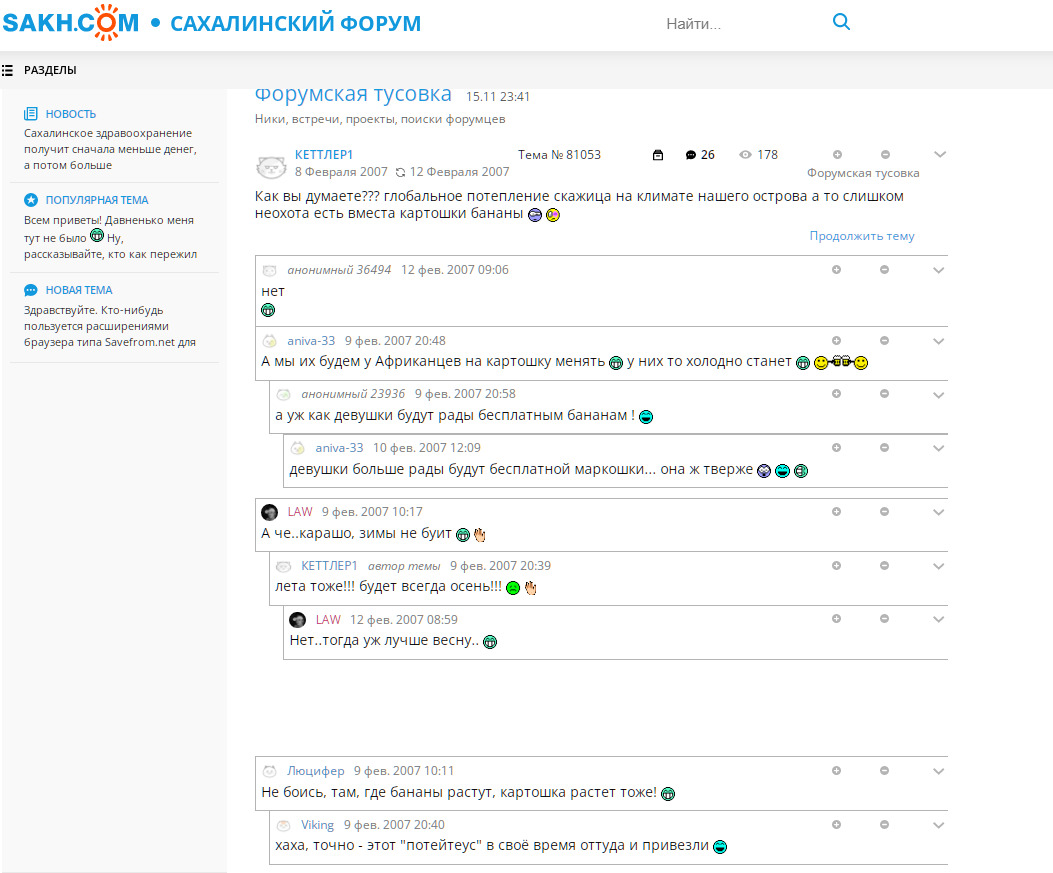Expand options for анонимный 23936 comment
The width and height of the screenshot is (1053, 873).
click(x=939, y=395)
